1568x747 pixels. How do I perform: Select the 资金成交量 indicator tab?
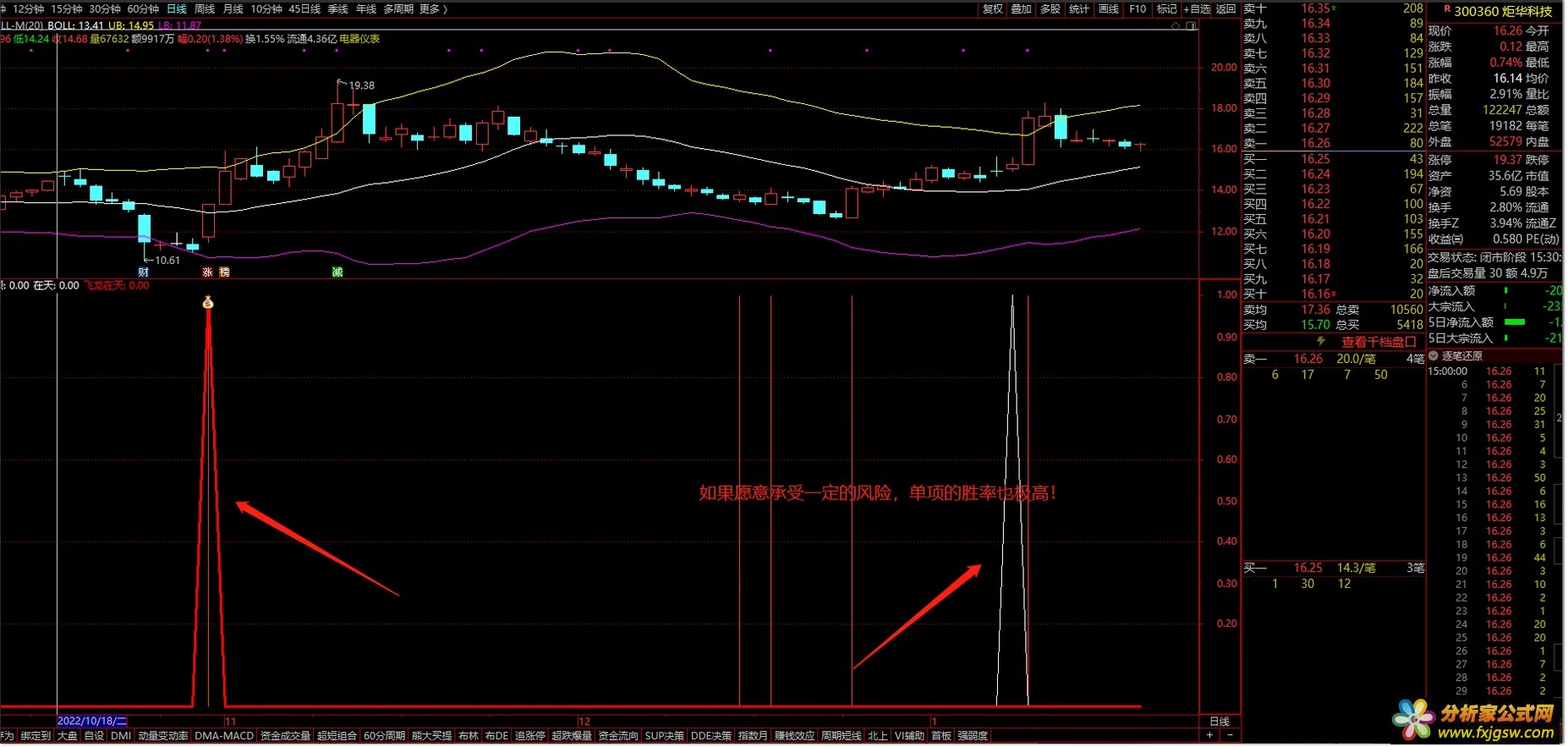tap(285, 736)
